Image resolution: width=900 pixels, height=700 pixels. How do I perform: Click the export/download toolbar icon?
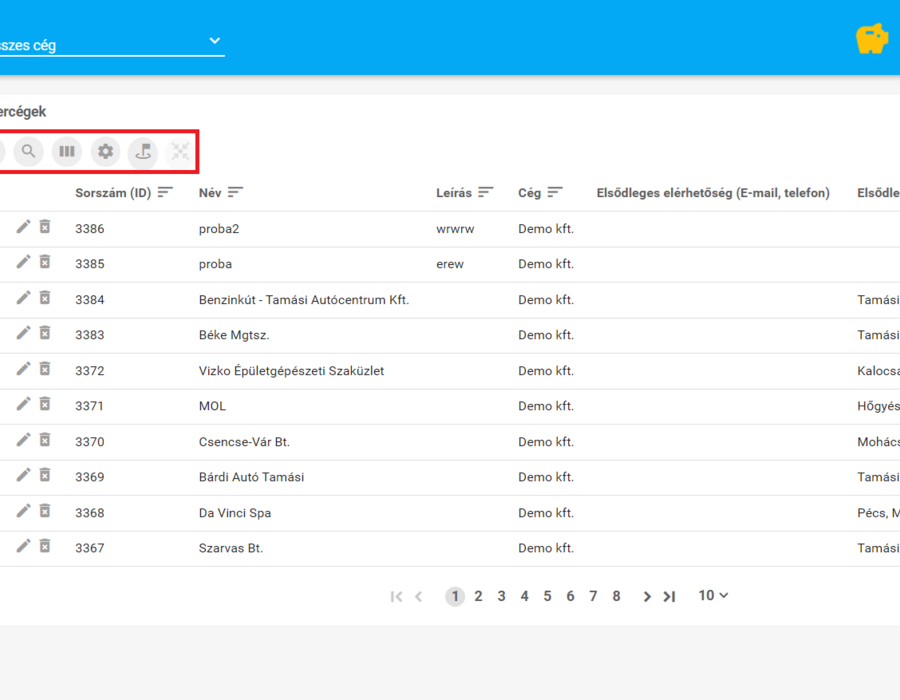point(143,151)
